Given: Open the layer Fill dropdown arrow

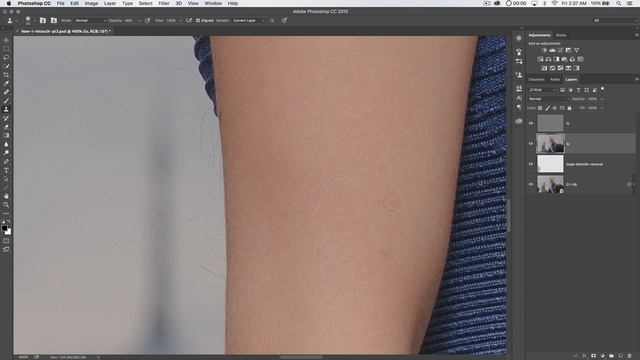Looking at the screenshot, I should click(x=602, y=108).
